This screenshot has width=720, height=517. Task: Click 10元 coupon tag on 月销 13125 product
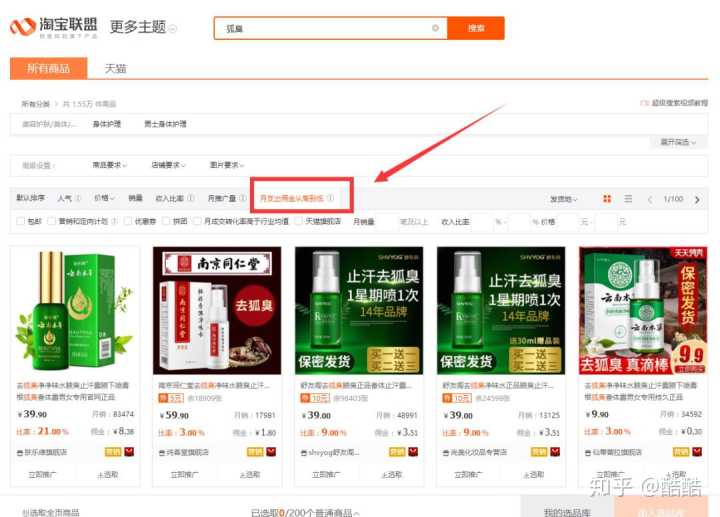pyautogui.click(x=457, y=398)
